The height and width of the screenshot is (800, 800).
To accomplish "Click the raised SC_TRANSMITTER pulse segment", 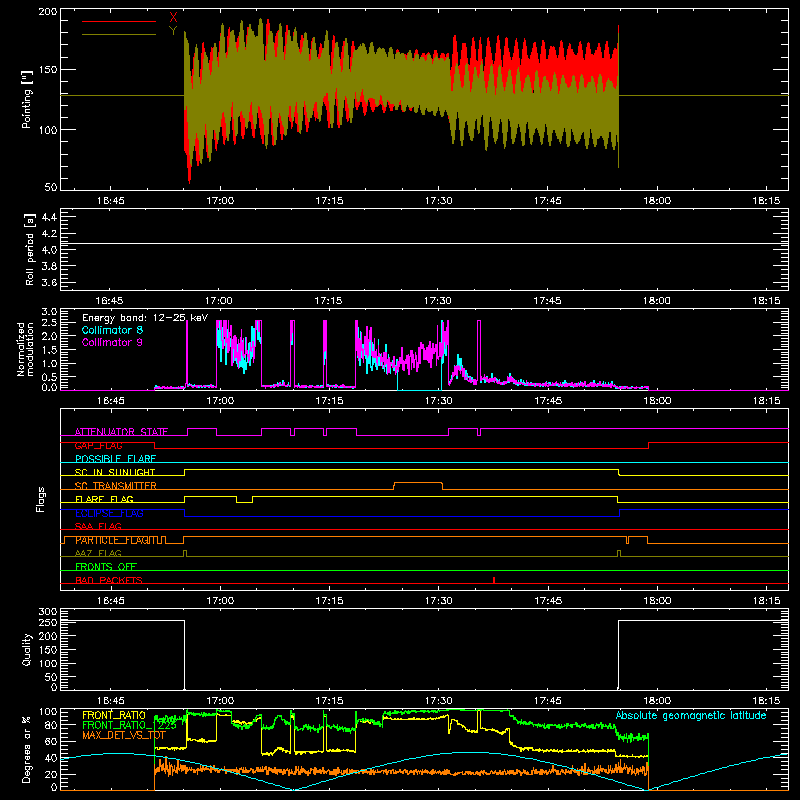I will click(x=418, y=483).
